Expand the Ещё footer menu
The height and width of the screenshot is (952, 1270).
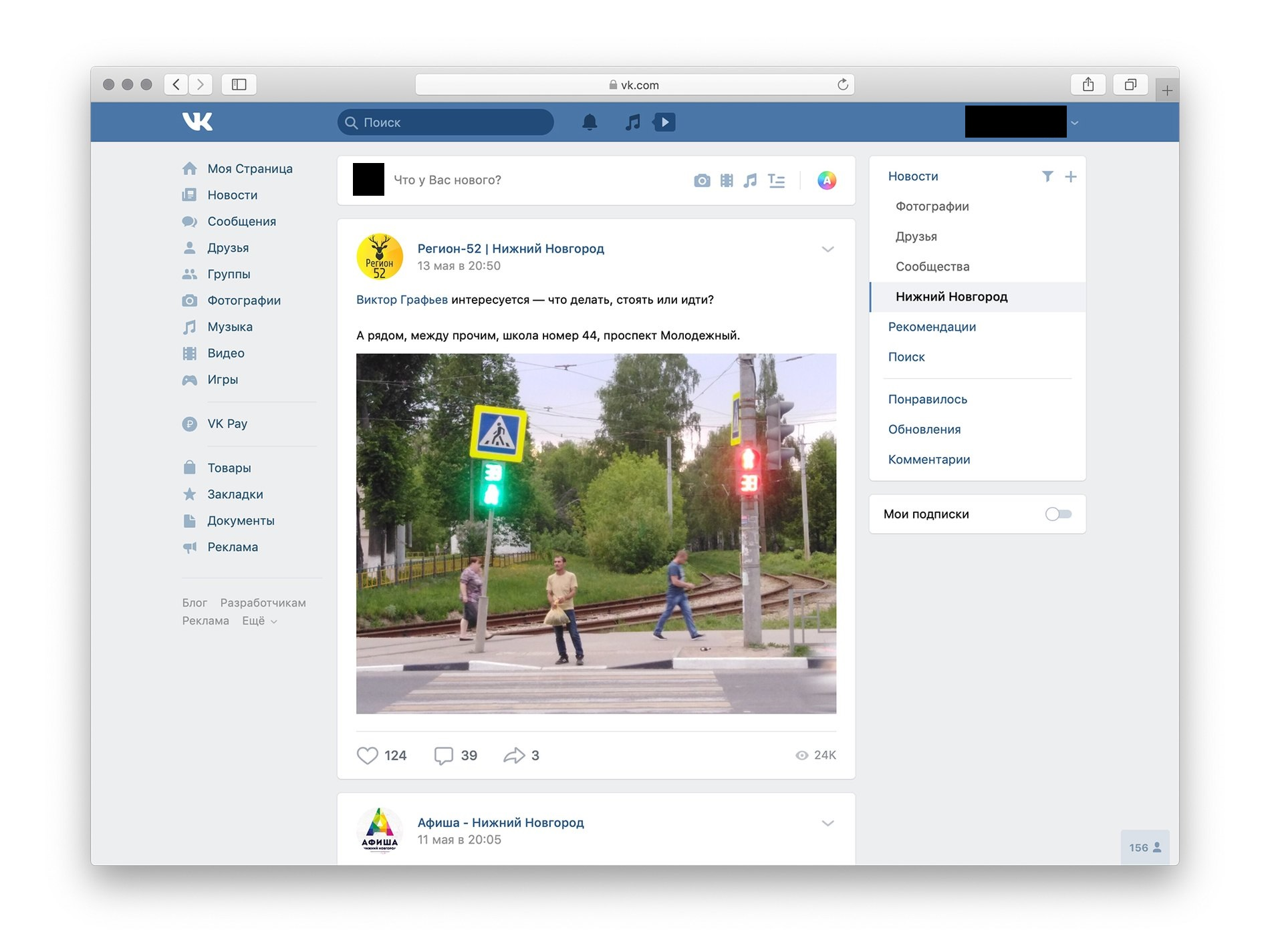point(259,621)
